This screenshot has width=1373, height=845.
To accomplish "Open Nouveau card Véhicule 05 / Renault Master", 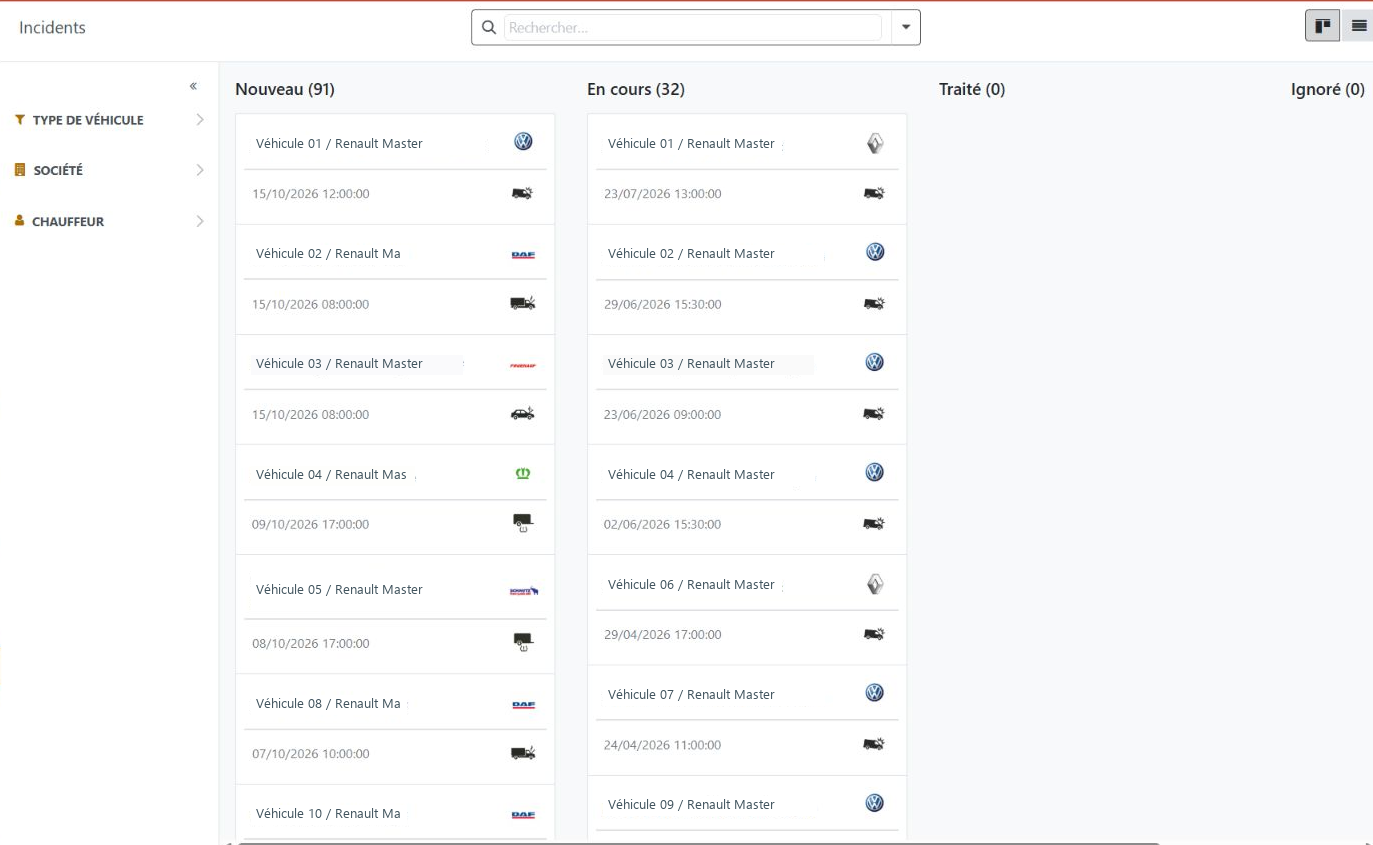I will (x=395, y=614).
